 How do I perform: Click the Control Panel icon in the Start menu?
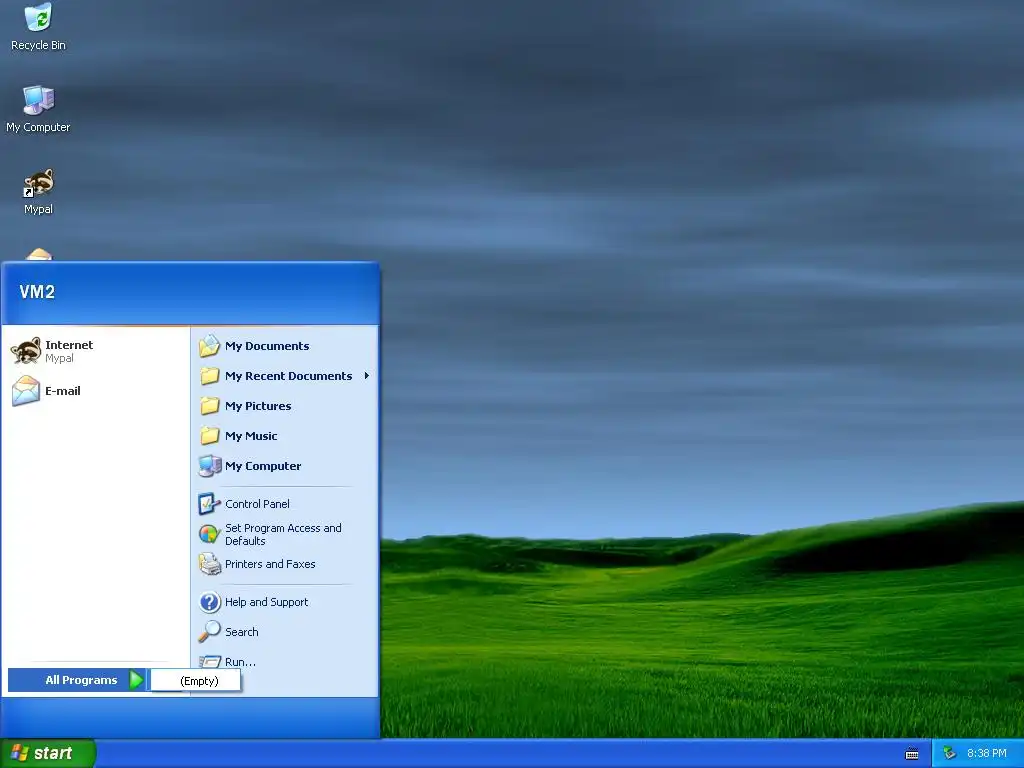click(x=209, y=504)
